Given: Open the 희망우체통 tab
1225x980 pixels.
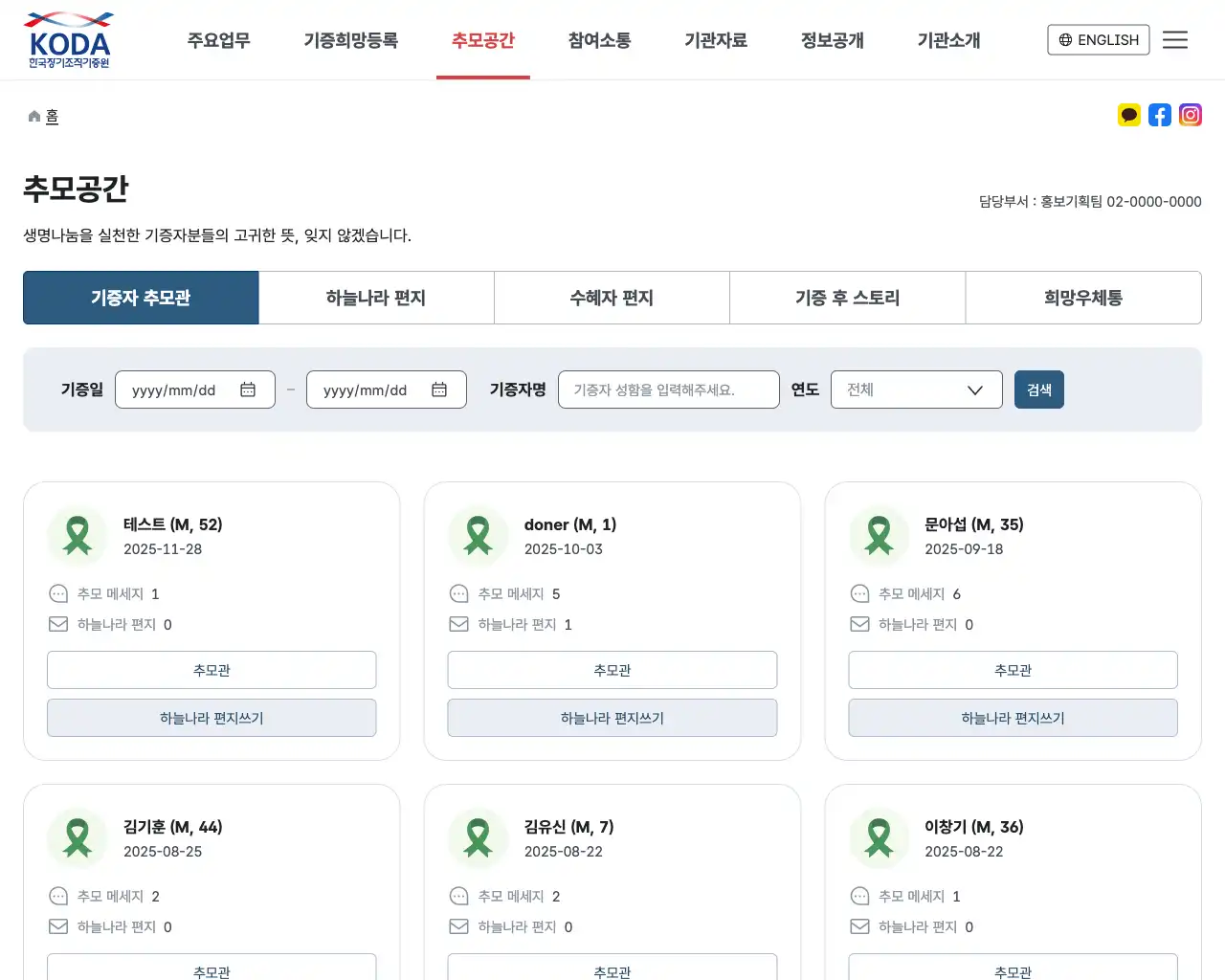Looking at the screenshot, I should tap(1083, 298).
